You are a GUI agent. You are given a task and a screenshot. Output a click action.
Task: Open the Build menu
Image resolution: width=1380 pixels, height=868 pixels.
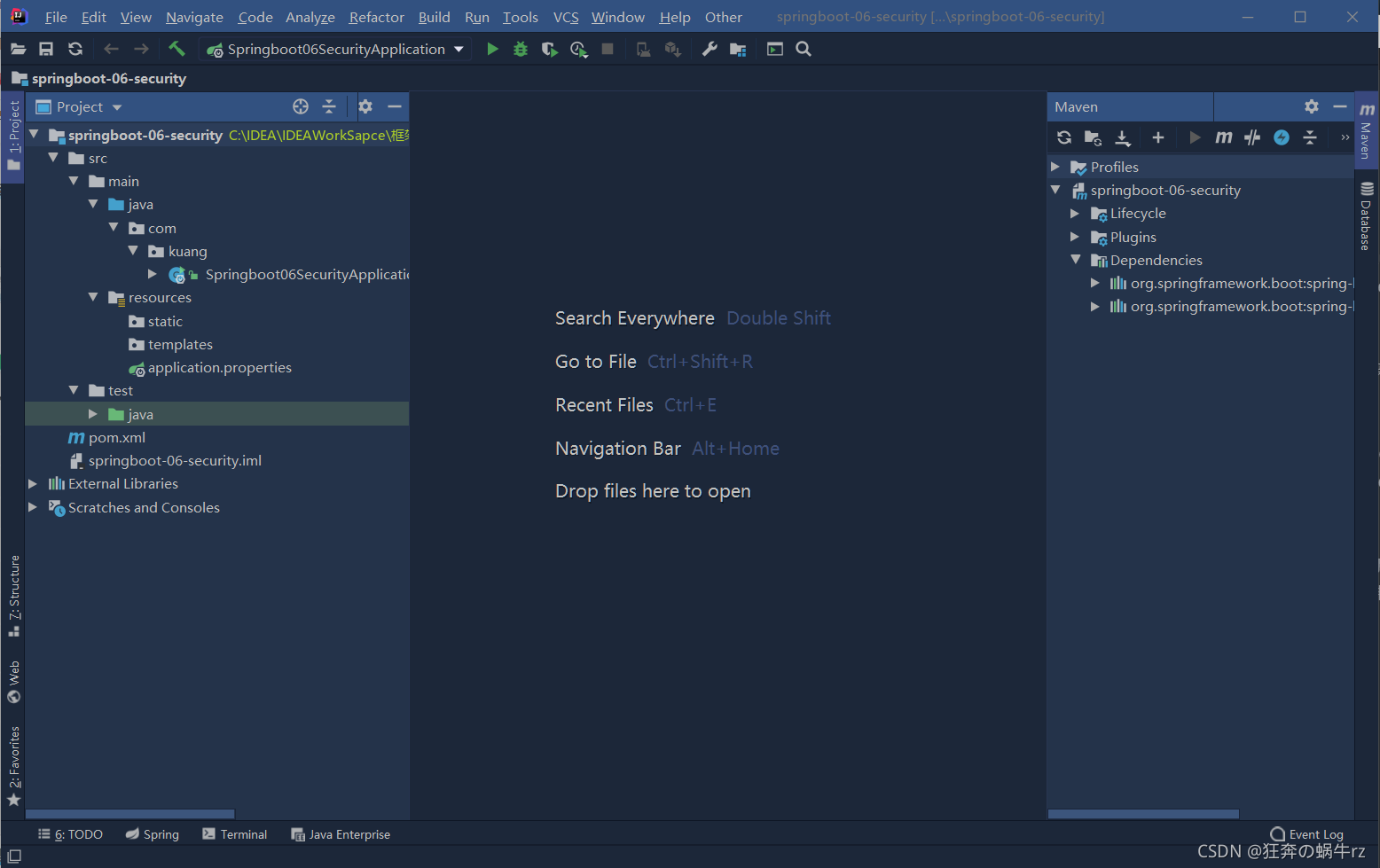434,17
